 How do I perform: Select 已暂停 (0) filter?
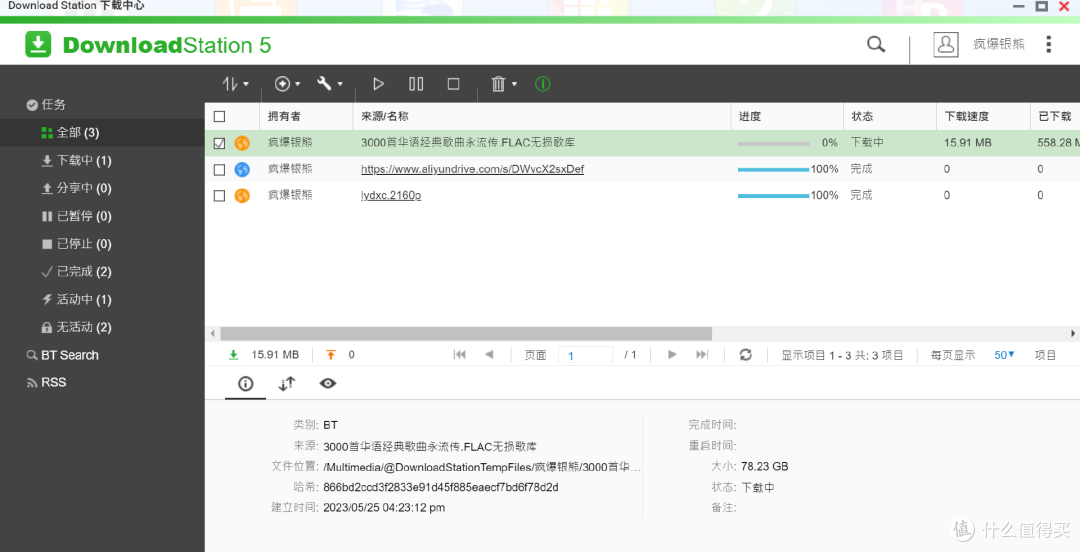click(x=76, y=216)
